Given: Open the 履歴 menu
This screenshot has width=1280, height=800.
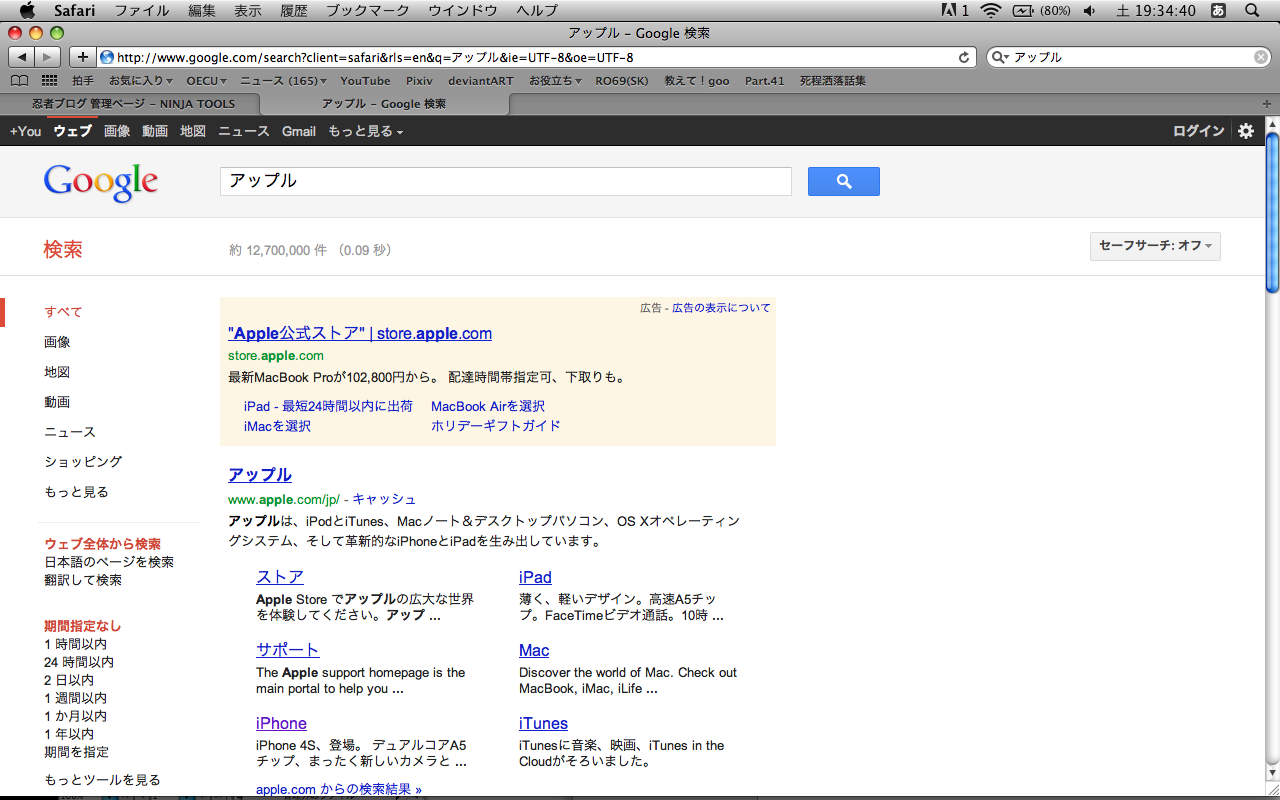Looking at the screenshot, I should click(294, 11).
